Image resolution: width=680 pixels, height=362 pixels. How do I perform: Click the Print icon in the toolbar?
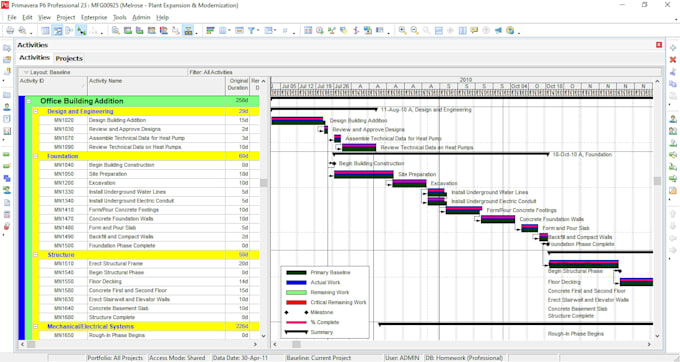tap(10, 30)
